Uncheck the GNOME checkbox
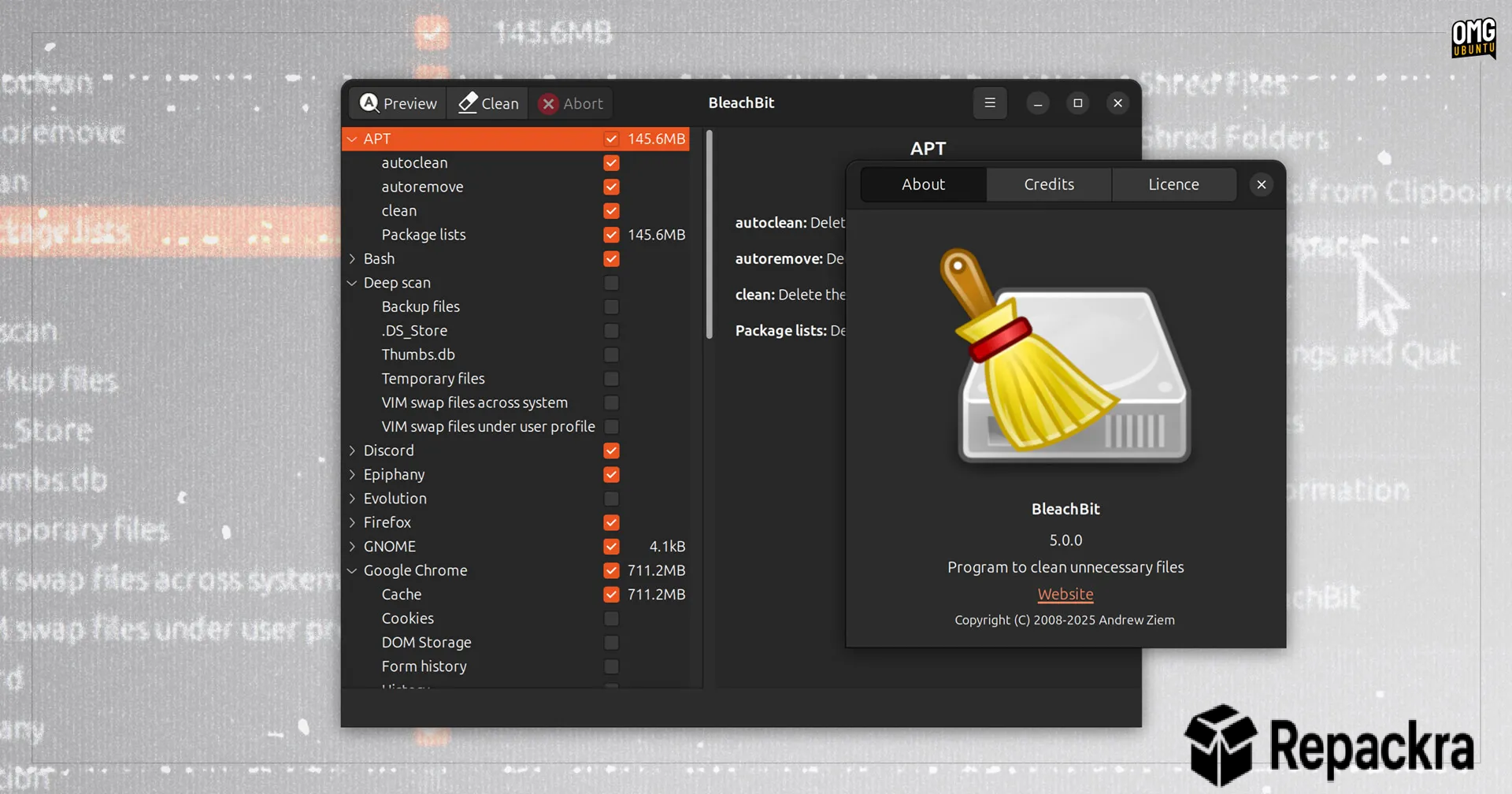The width and height of the screenshot is (1512, 794). click(611, 547)
